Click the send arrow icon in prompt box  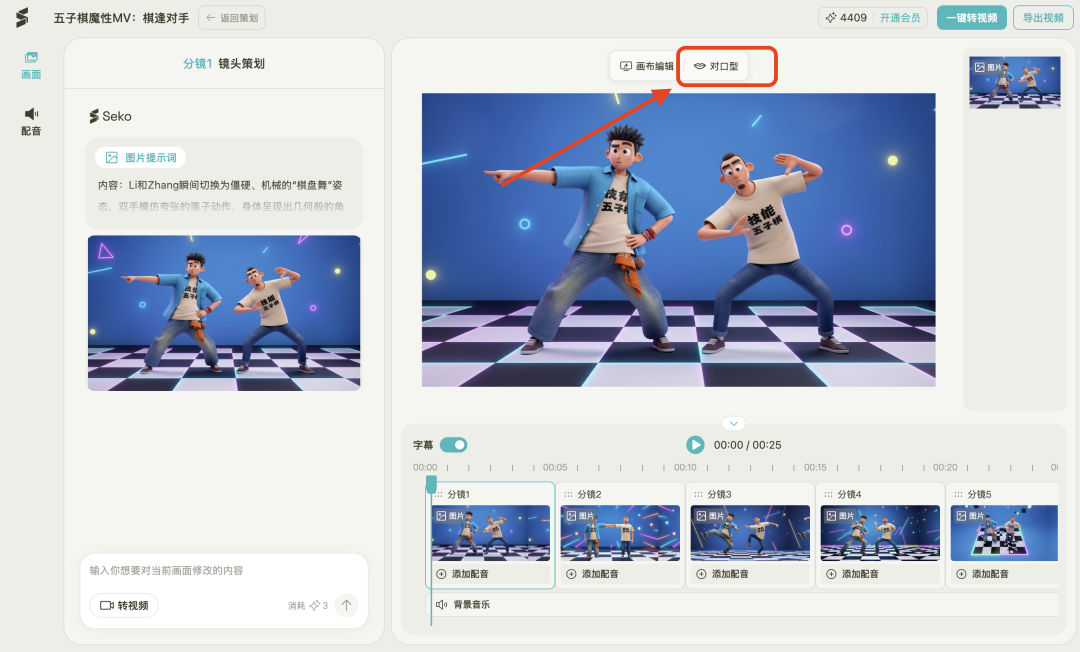(346, 605)
